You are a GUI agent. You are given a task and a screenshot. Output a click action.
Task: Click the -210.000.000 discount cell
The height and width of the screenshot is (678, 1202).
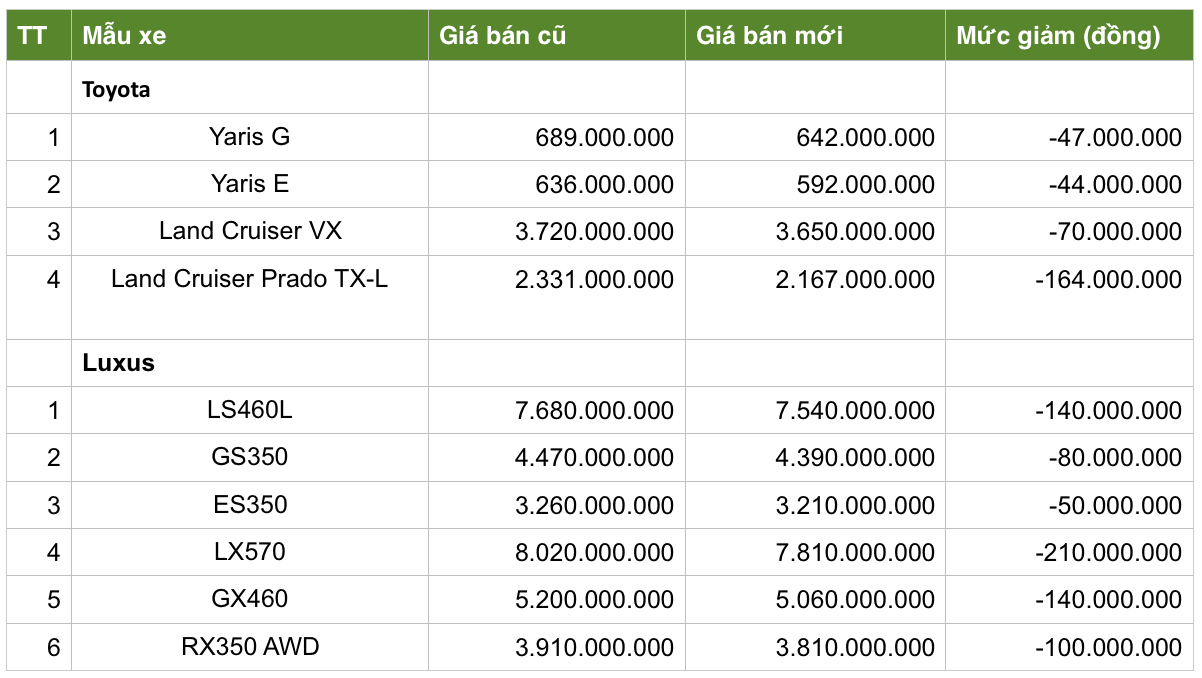[x=1109, y=553]
